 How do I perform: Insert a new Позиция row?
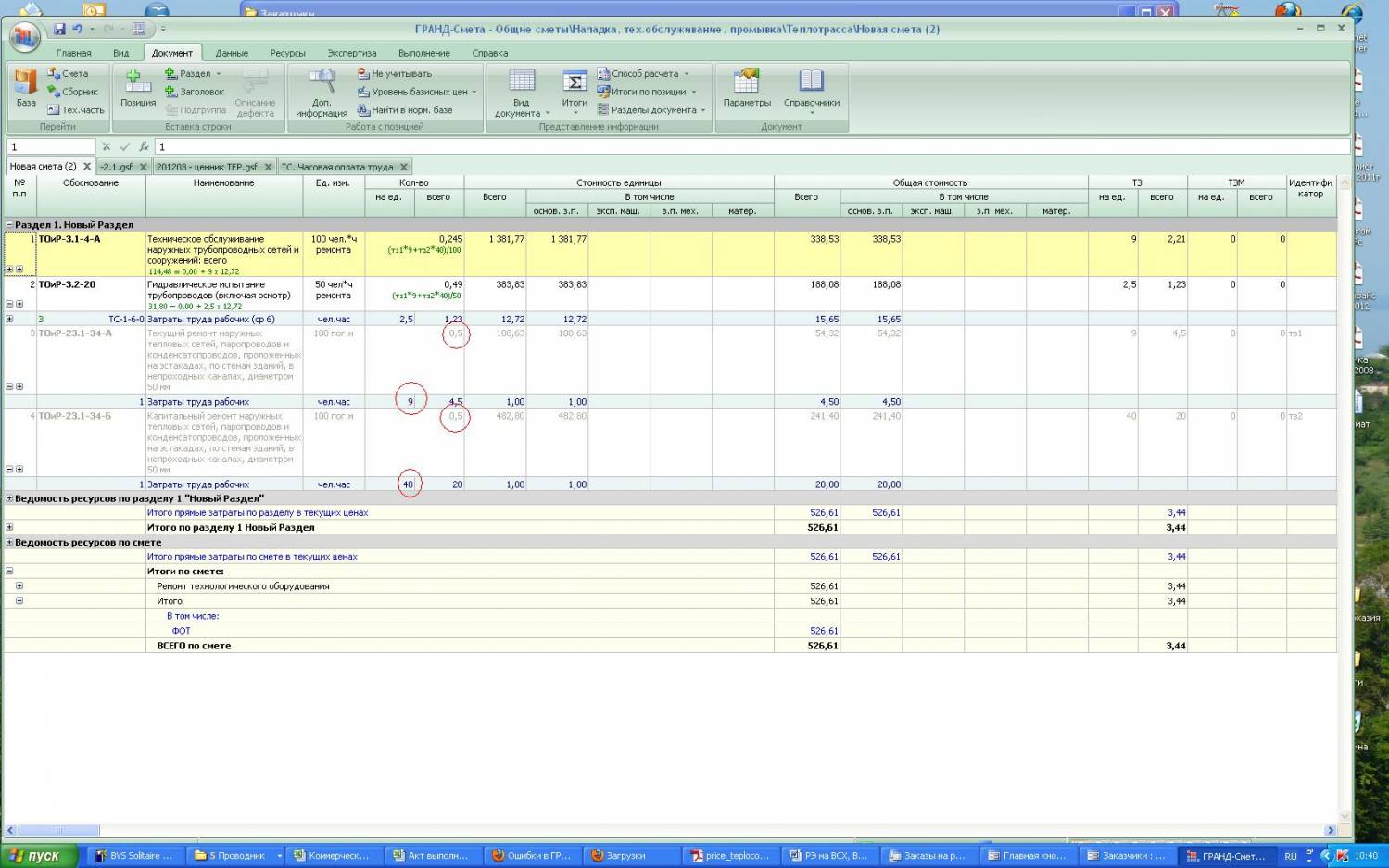[137, 85]
